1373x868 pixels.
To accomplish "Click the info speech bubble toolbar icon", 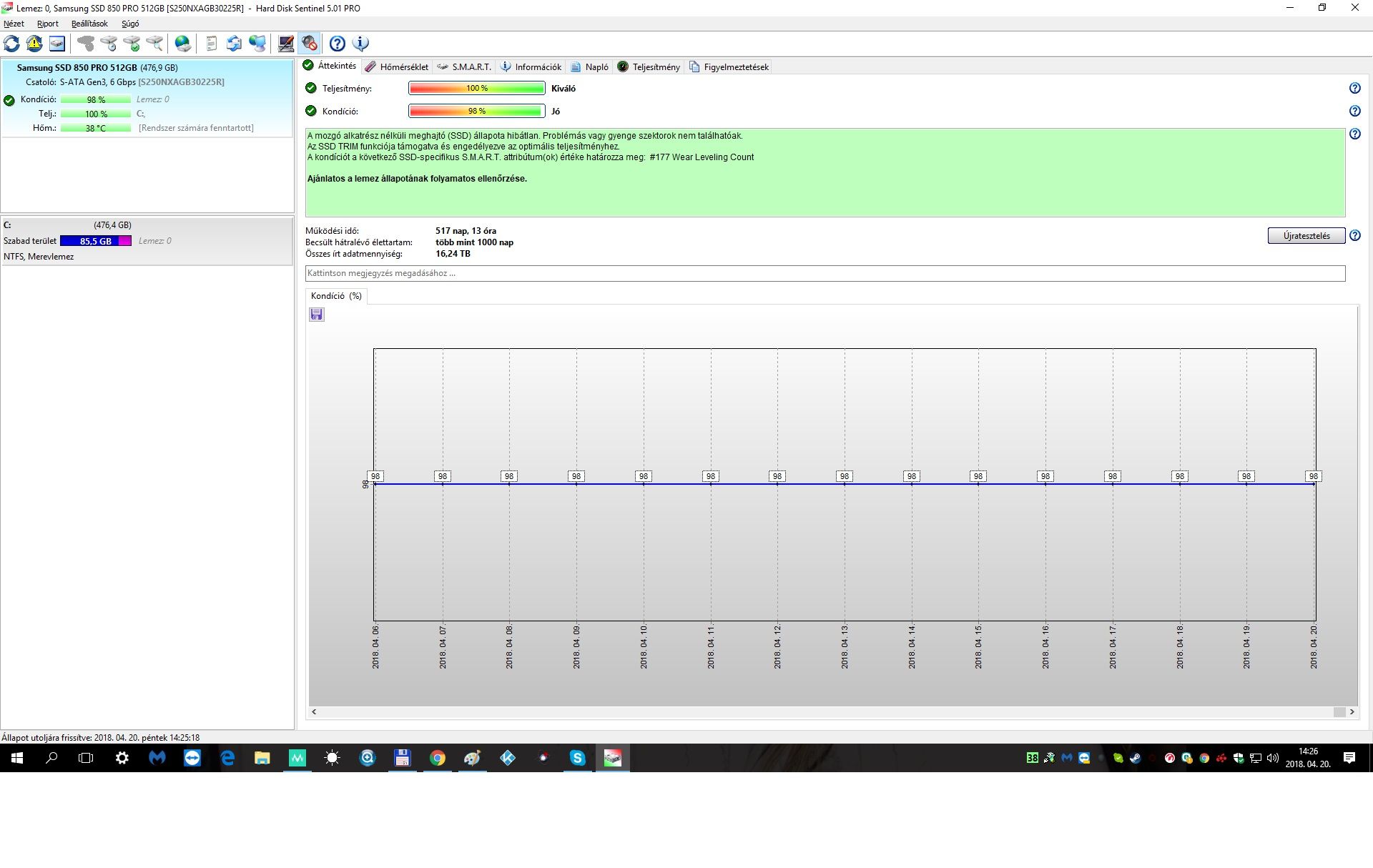I will [x=360, y=44].
